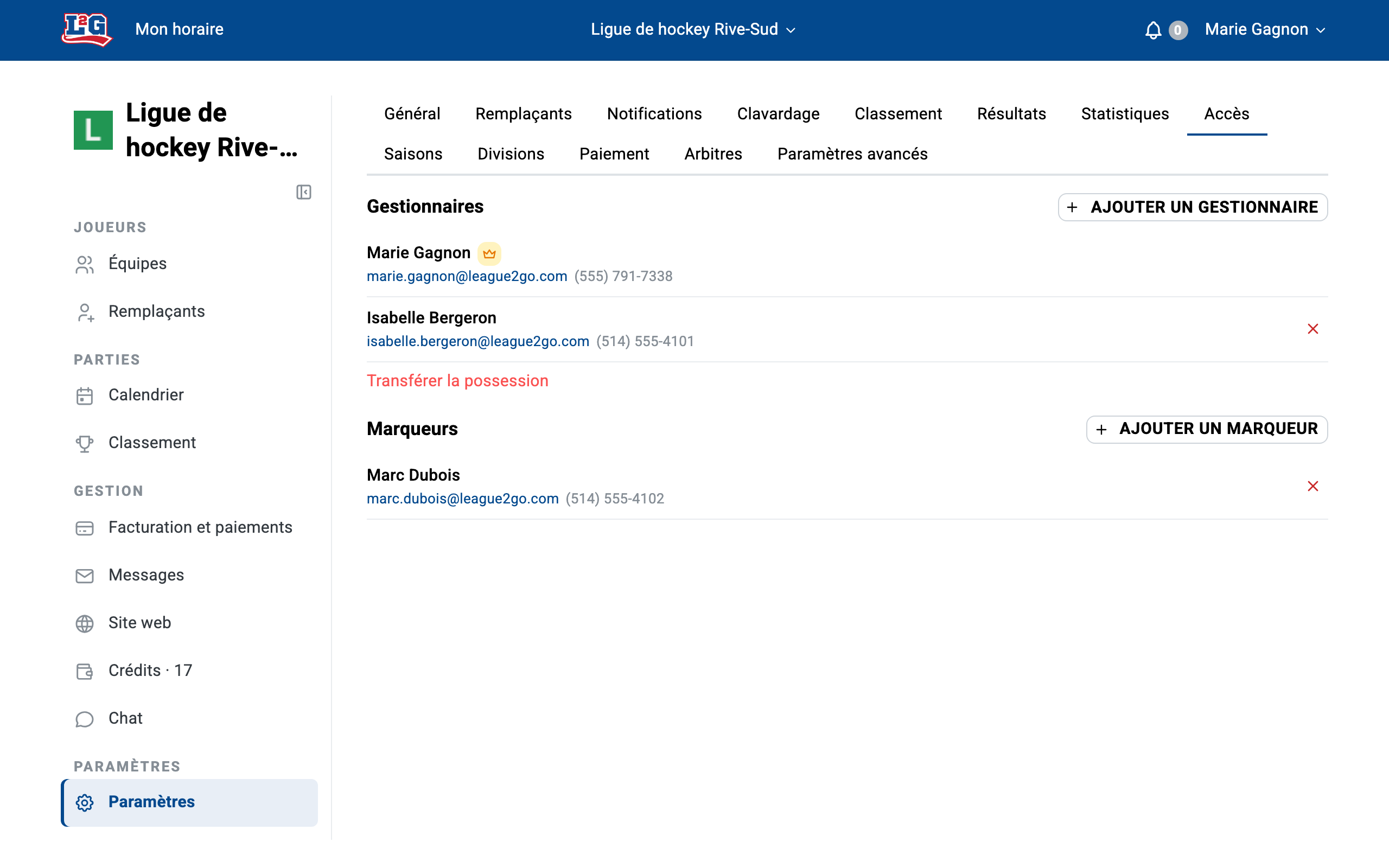Open Messages in the sidebar
This screenshot has width=1389, height=868.
pos(189,575)
